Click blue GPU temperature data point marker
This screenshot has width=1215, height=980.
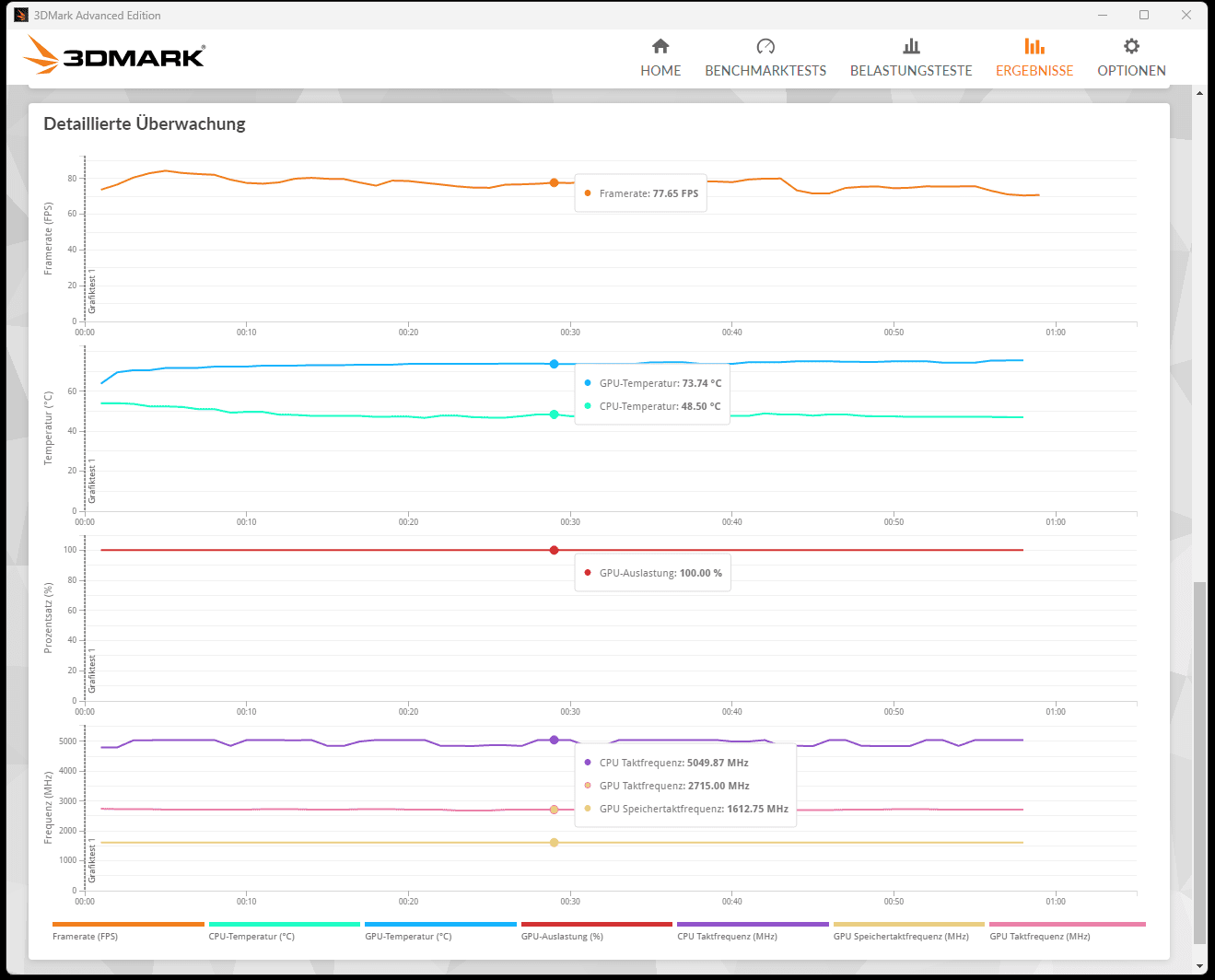[x=554, y=364]
